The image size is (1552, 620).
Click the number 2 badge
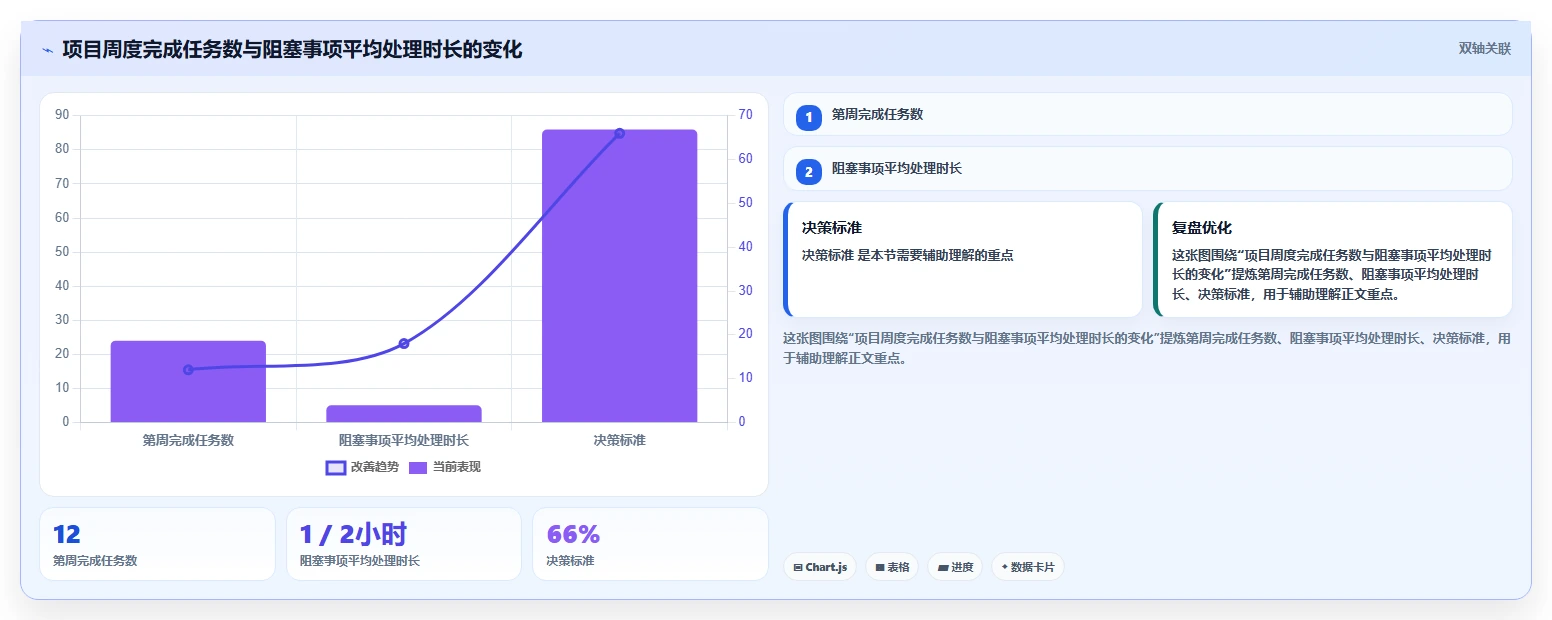point(809,171)
